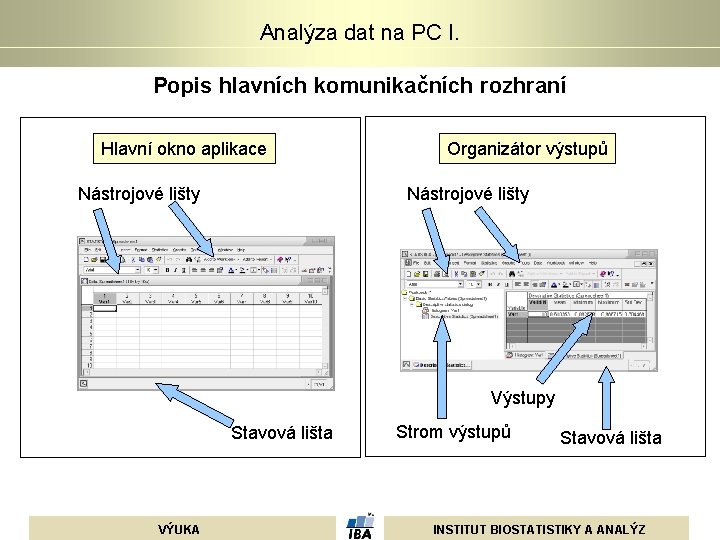Click Print icon in output organizer window

click(437, 274)
